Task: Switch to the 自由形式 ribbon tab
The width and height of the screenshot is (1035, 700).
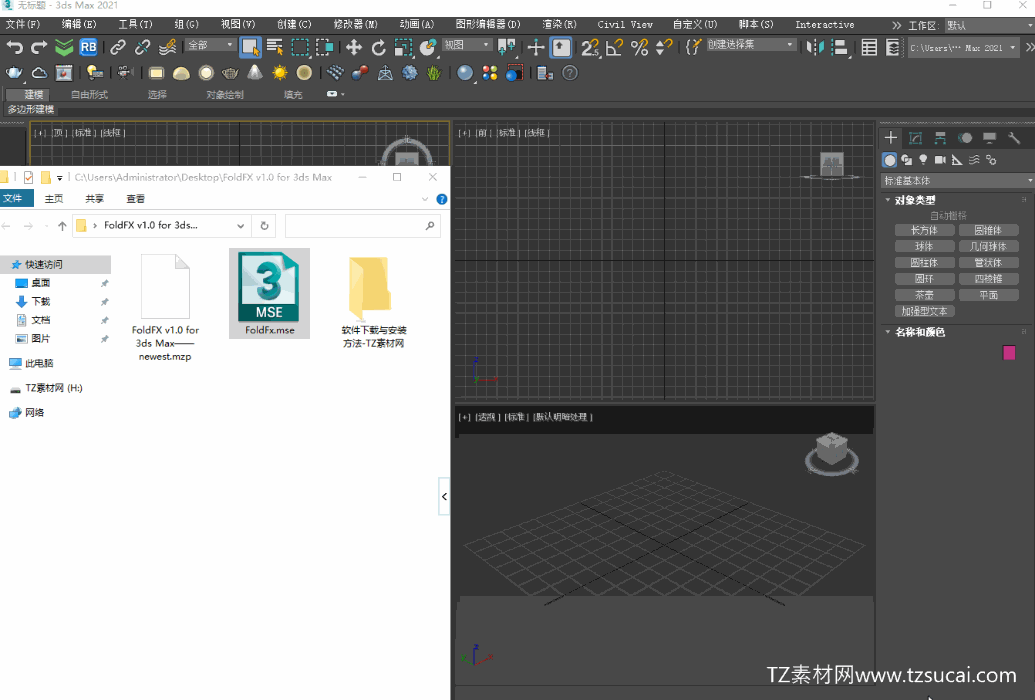Action: coord(89,95)
